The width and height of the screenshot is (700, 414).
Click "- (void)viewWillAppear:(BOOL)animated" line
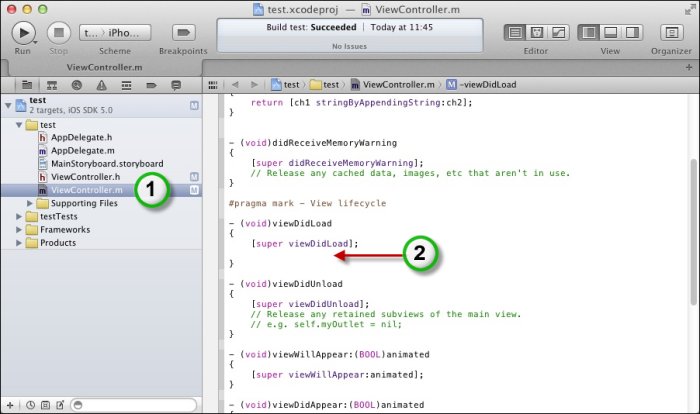click(x=329, y=355)
